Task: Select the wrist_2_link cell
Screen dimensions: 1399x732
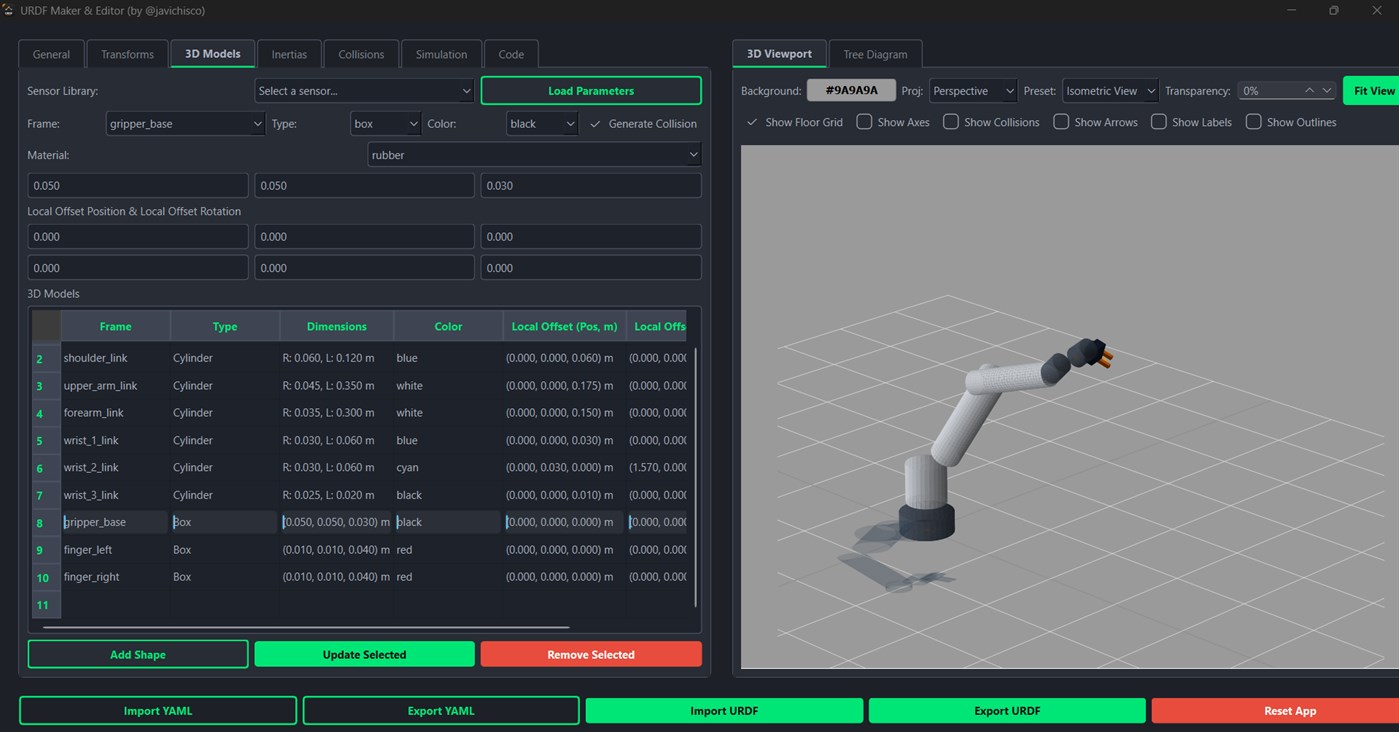Action: pyautogui.click(x=115, y=468)
